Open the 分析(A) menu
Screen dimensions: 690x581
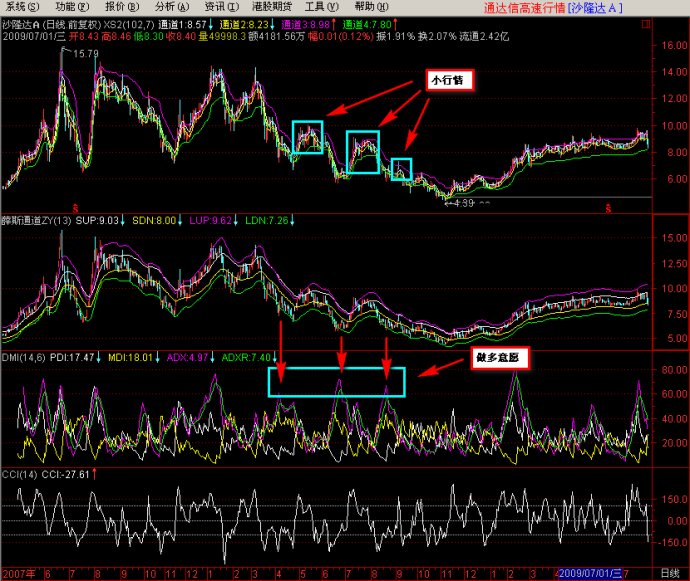172,7
